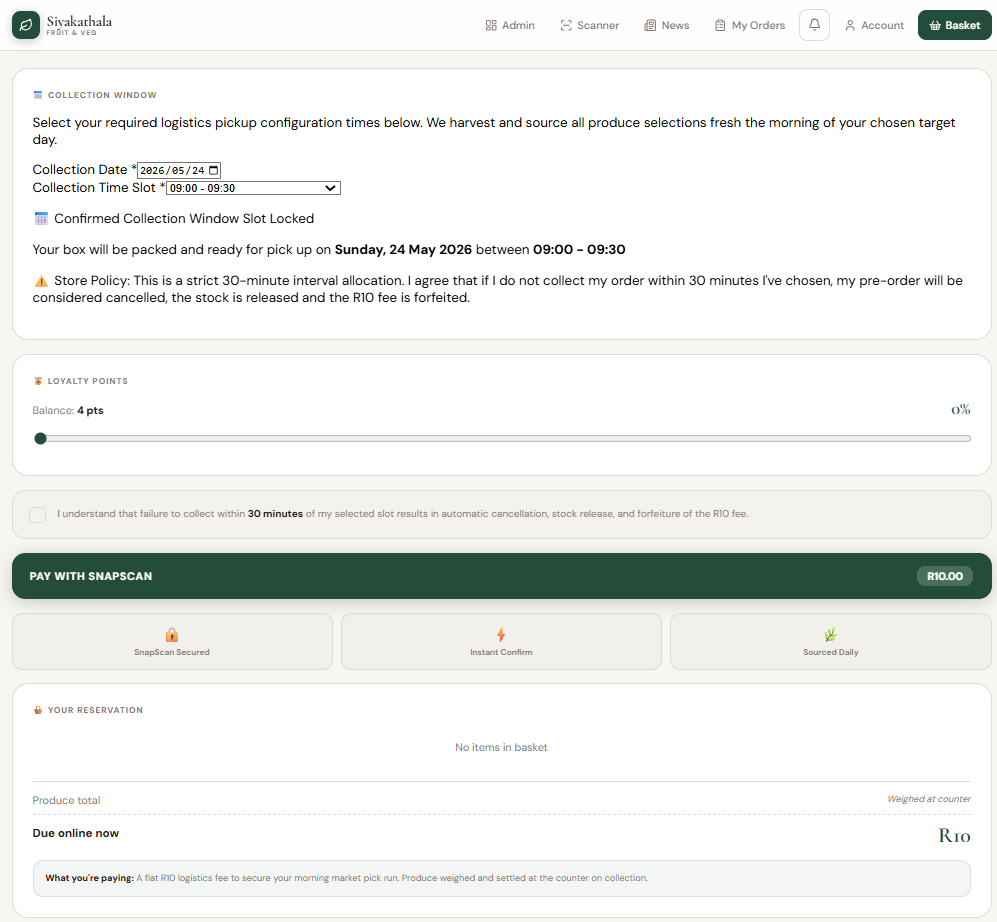Click the 'No items in basket' text

pos(501,747)
